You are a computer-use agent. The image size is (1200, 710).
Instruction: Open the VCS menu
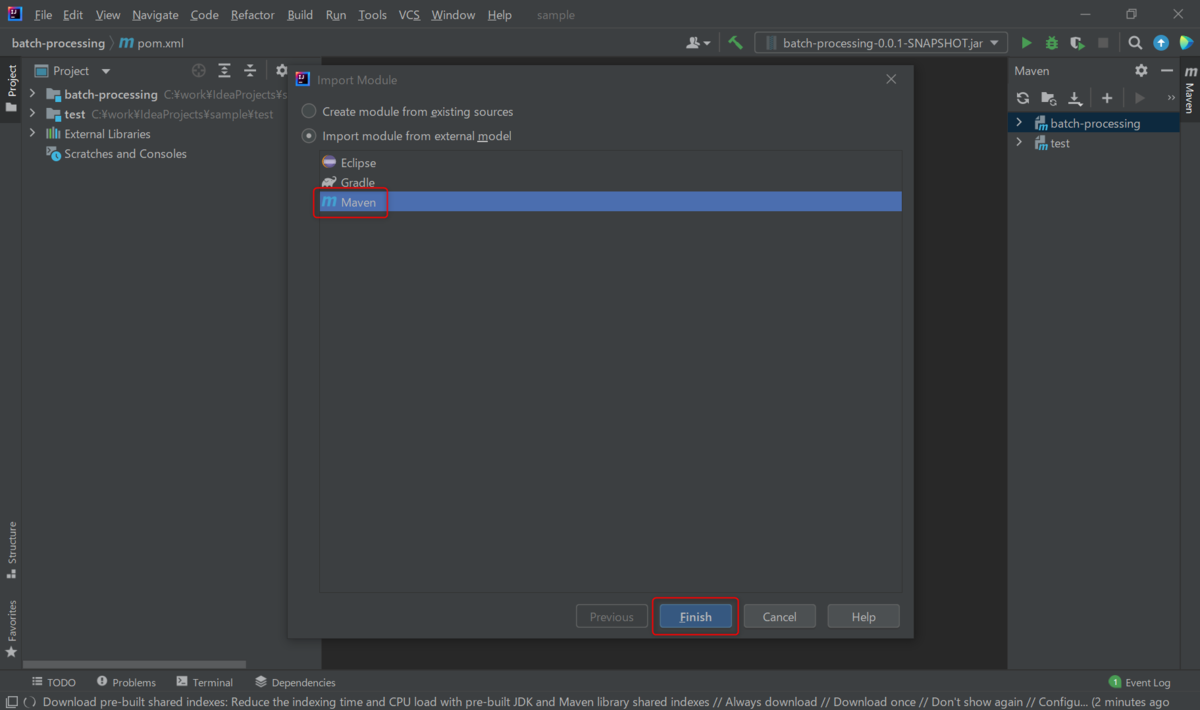tap(409, 15)
